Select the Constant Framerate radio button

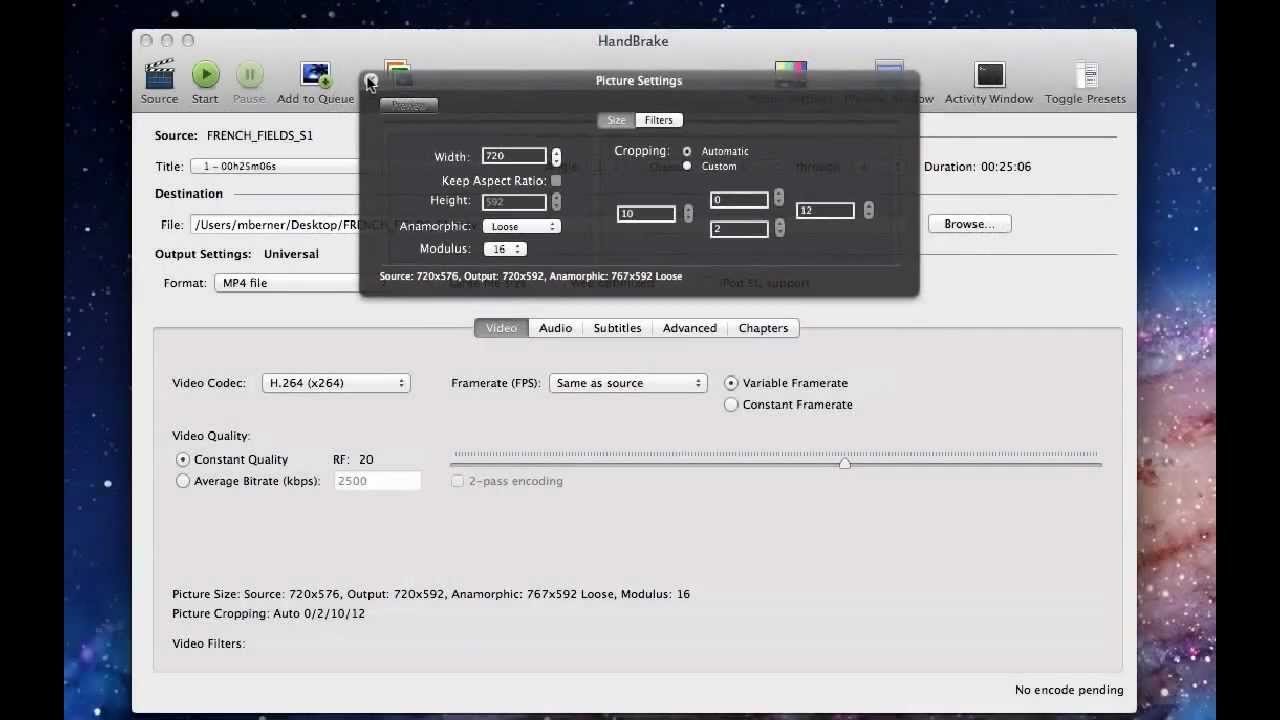731,405
